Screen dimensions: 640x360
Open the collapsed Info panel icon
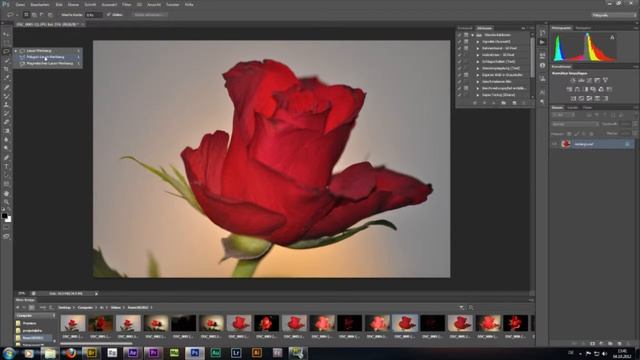(542, 65)
